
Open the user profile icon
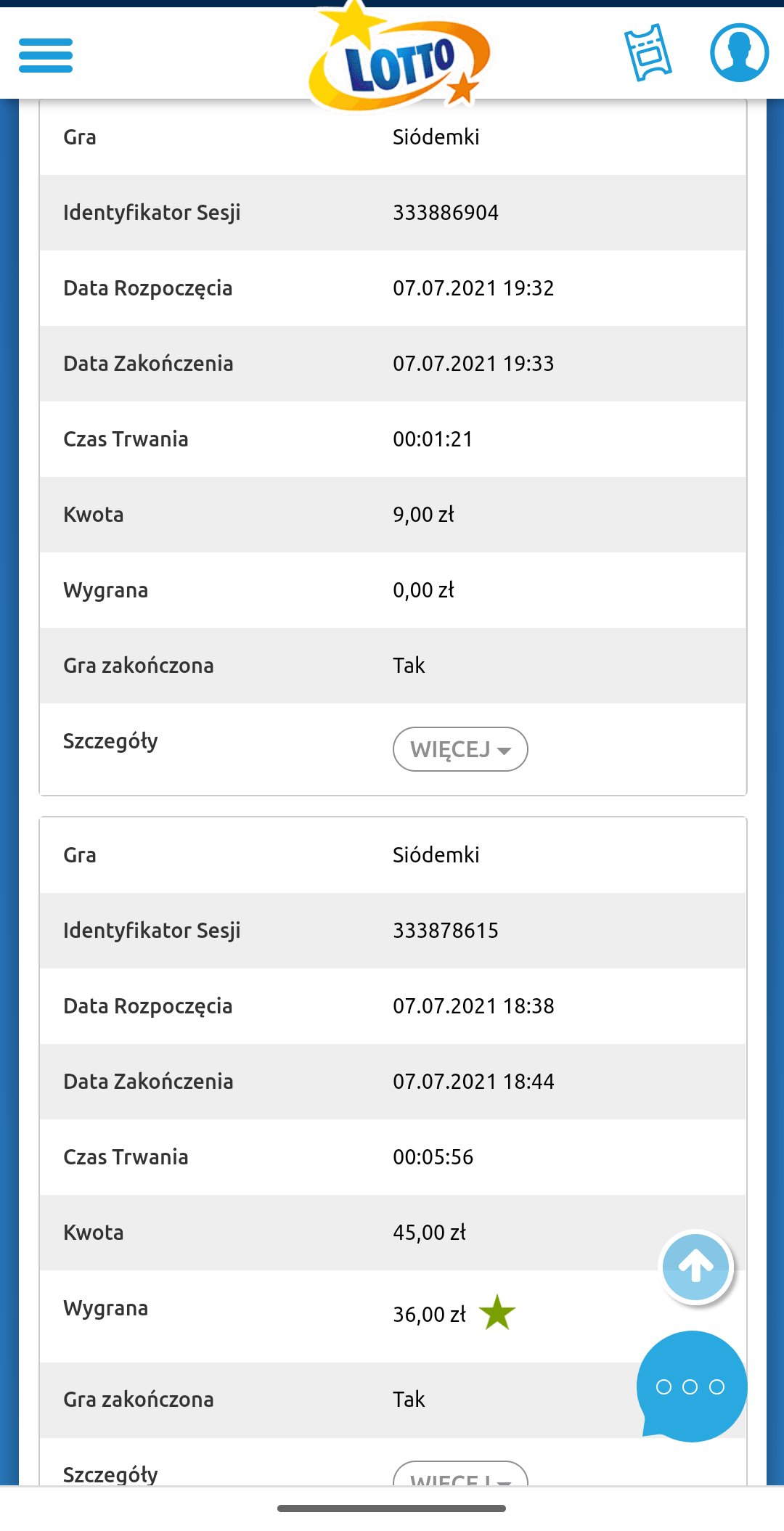[739, 53]
